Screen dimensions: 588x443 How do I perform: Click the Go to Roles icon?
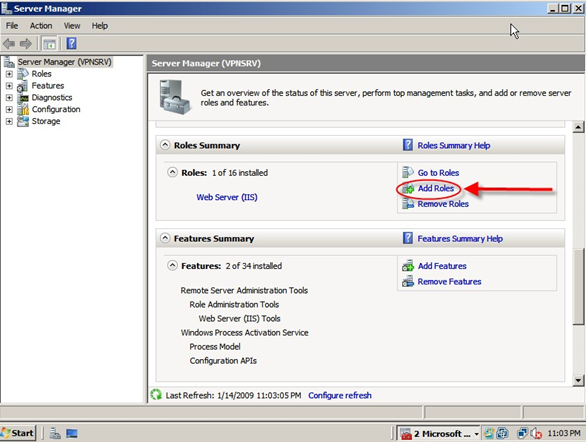[x=408, y=173]
